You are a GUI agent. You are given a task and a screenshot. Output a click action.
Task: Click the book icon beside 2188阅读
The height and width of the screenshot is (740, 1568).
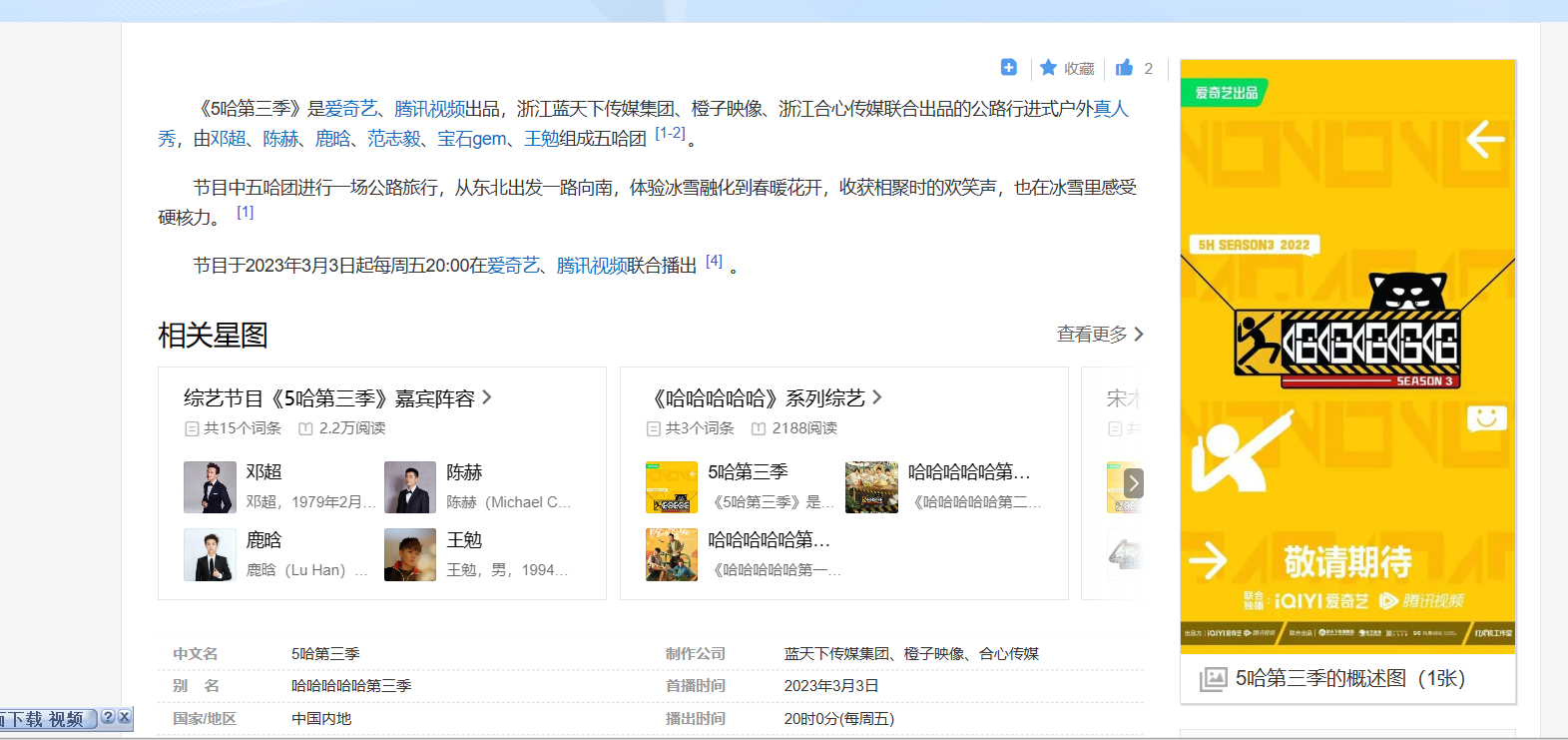(759, 428)
